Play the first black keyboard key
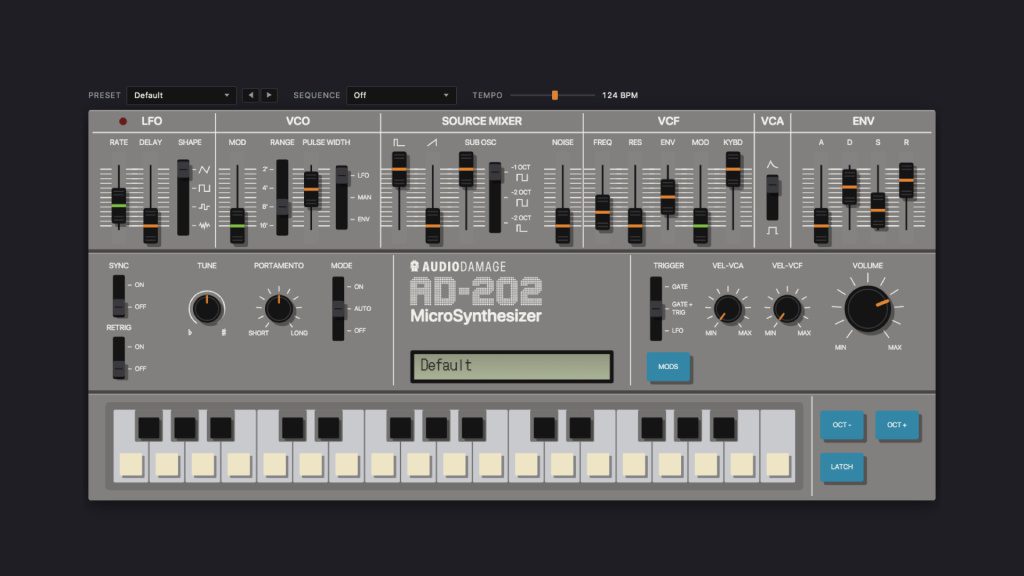1024x576 pixels. click(x=148, y=428)
